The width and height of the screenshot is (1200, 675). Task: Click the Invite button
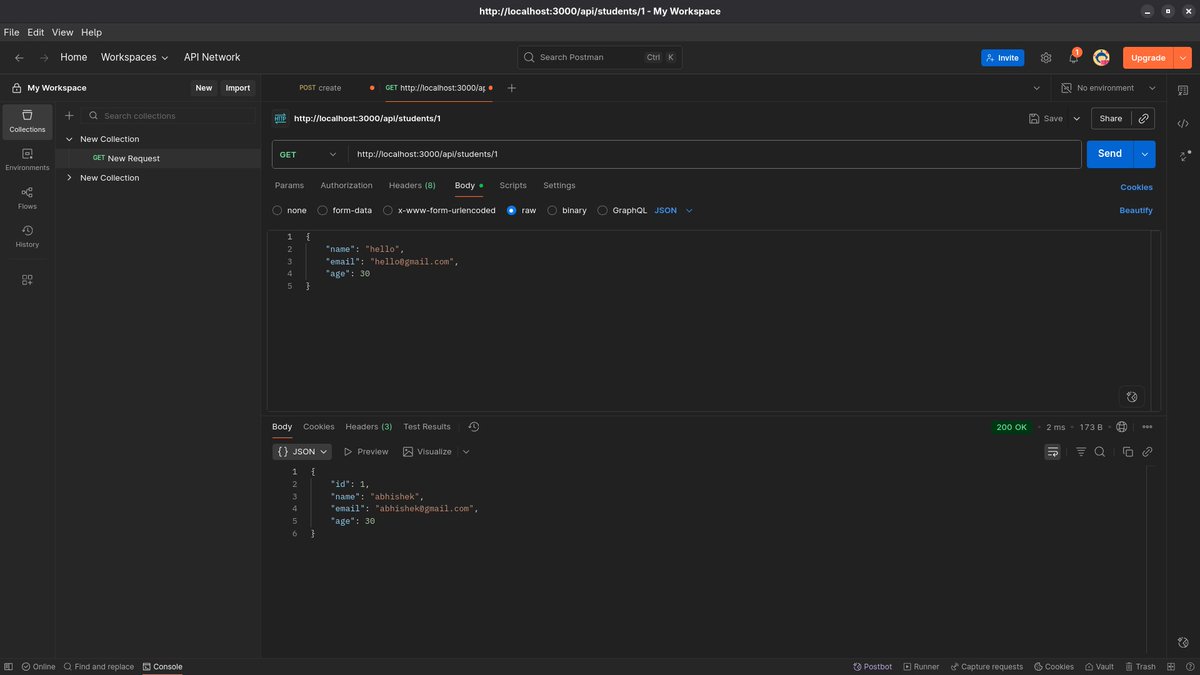click(x=1002, y=58)
